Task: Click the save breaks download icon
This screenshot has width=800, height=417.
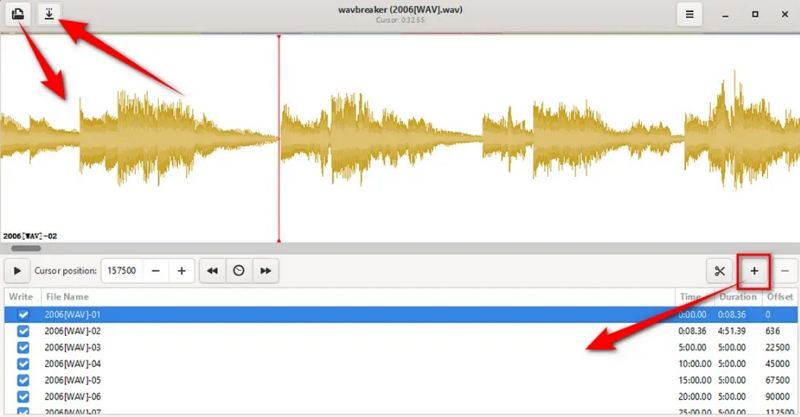Action: 49,14
